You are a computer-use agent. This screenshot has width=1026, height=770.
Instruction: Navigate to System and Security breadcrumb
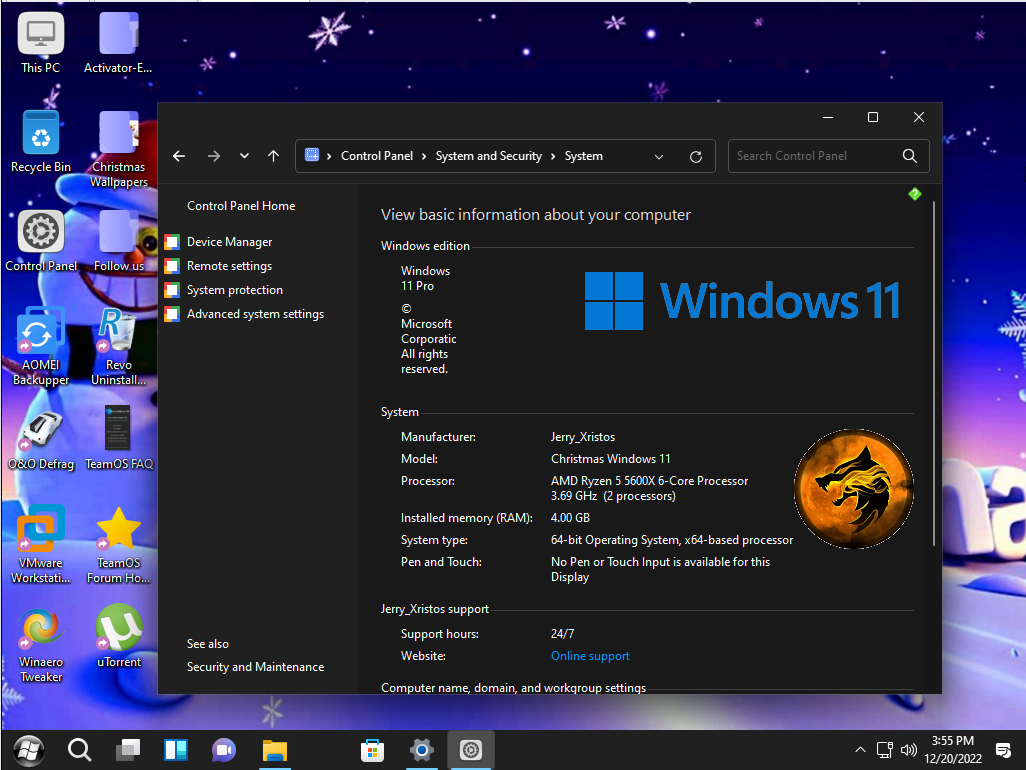click(488, 156)
